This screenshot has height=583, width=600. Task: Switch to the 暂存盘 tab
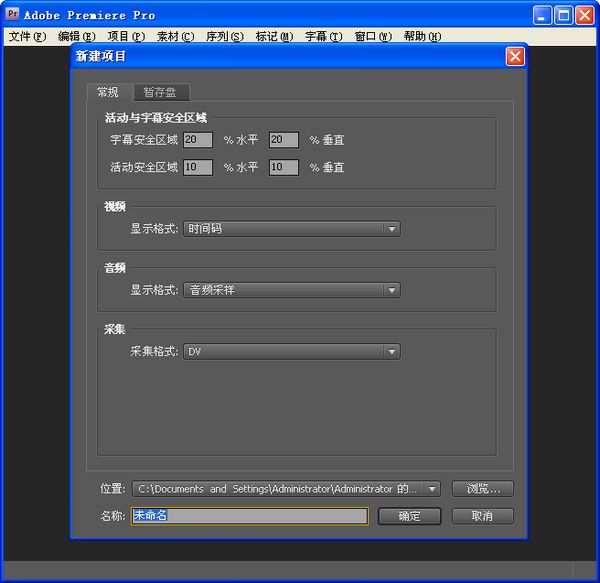click(x=160, y=92)
